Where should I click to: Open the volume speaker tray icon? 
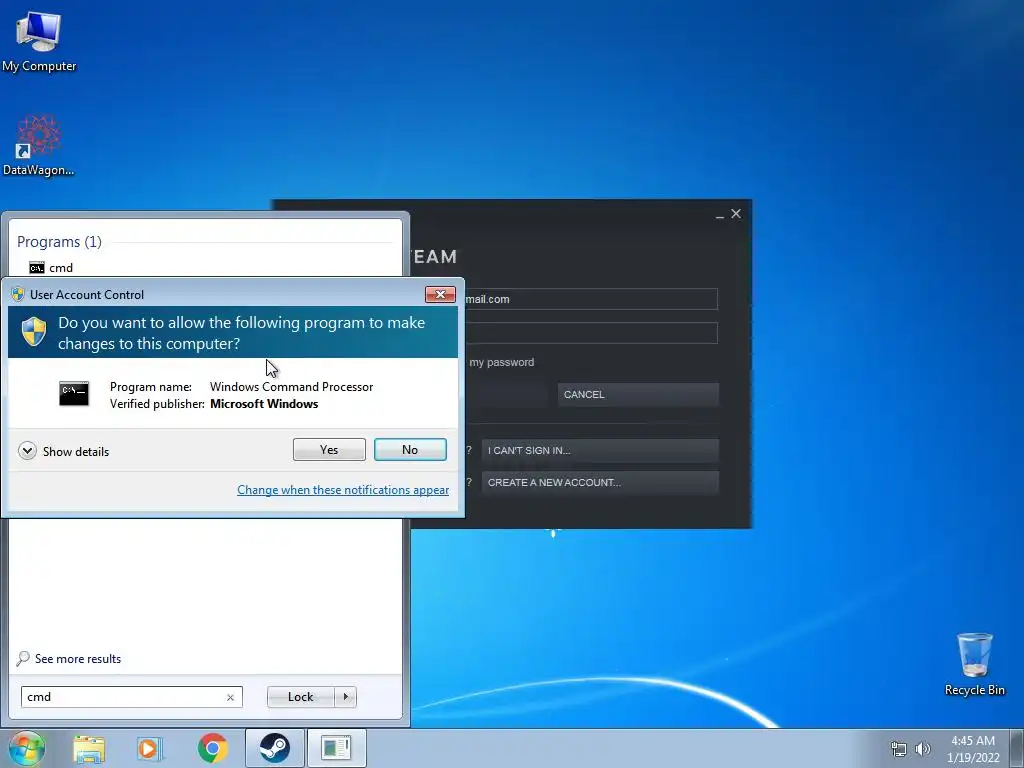pos(923,749)
